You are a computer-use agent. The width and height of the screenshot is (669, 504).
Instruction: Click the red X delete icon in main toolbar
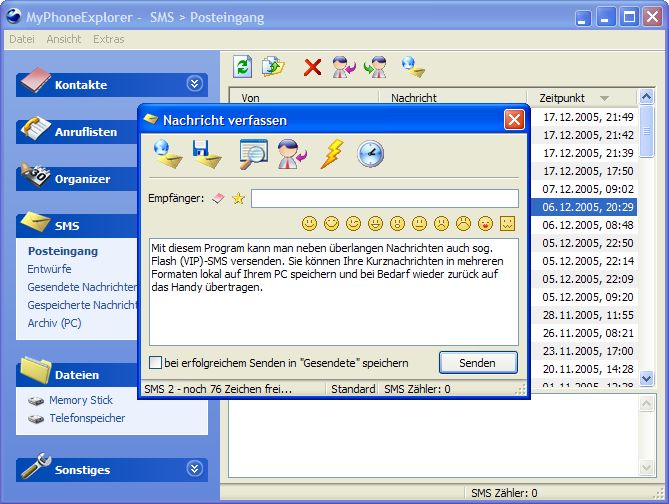(313, 67)
